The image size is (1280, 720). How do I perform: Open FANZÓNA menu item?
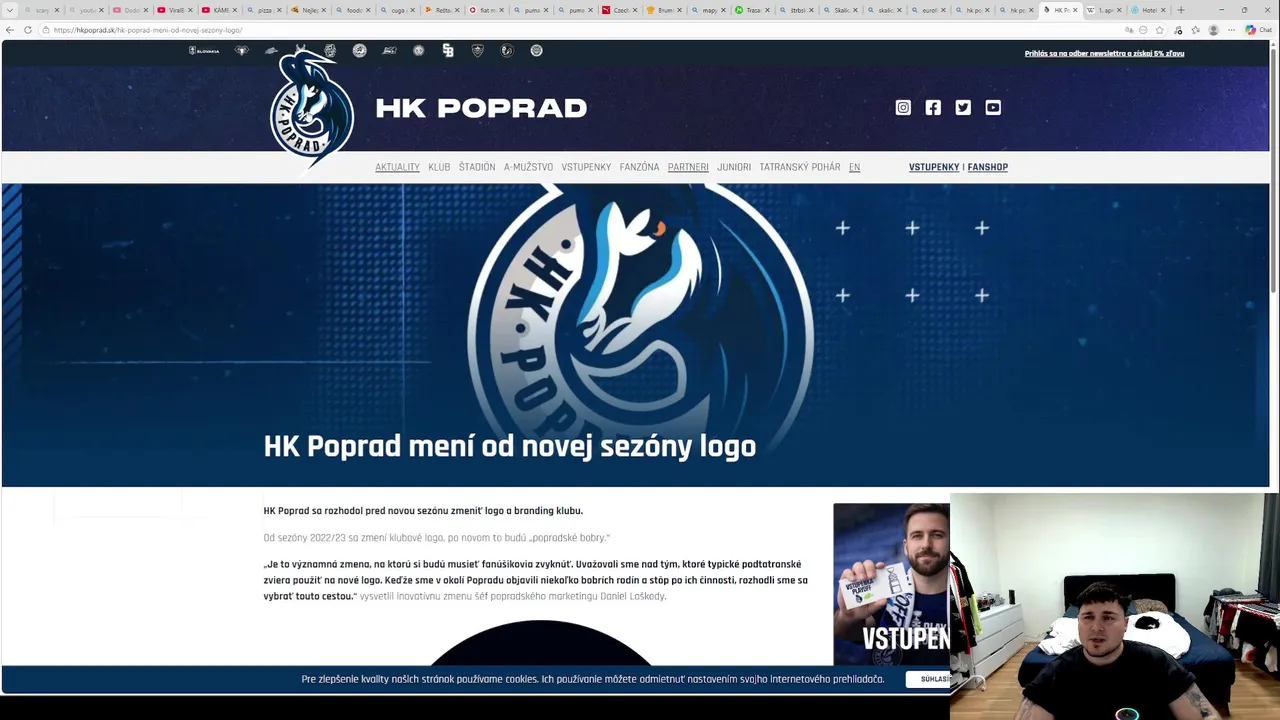click(x=639, y=167)
